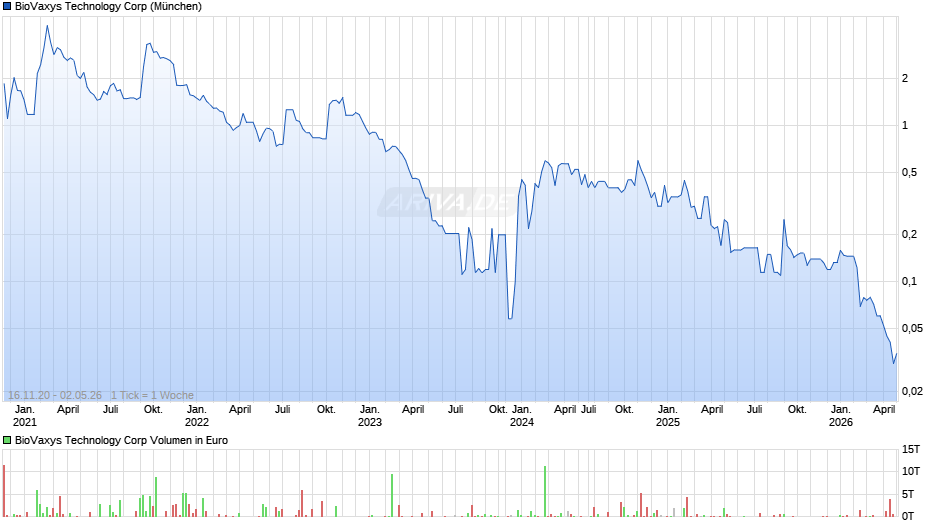
Task: Click the price axis label '0,05'
Action: (x=912, y=328)
